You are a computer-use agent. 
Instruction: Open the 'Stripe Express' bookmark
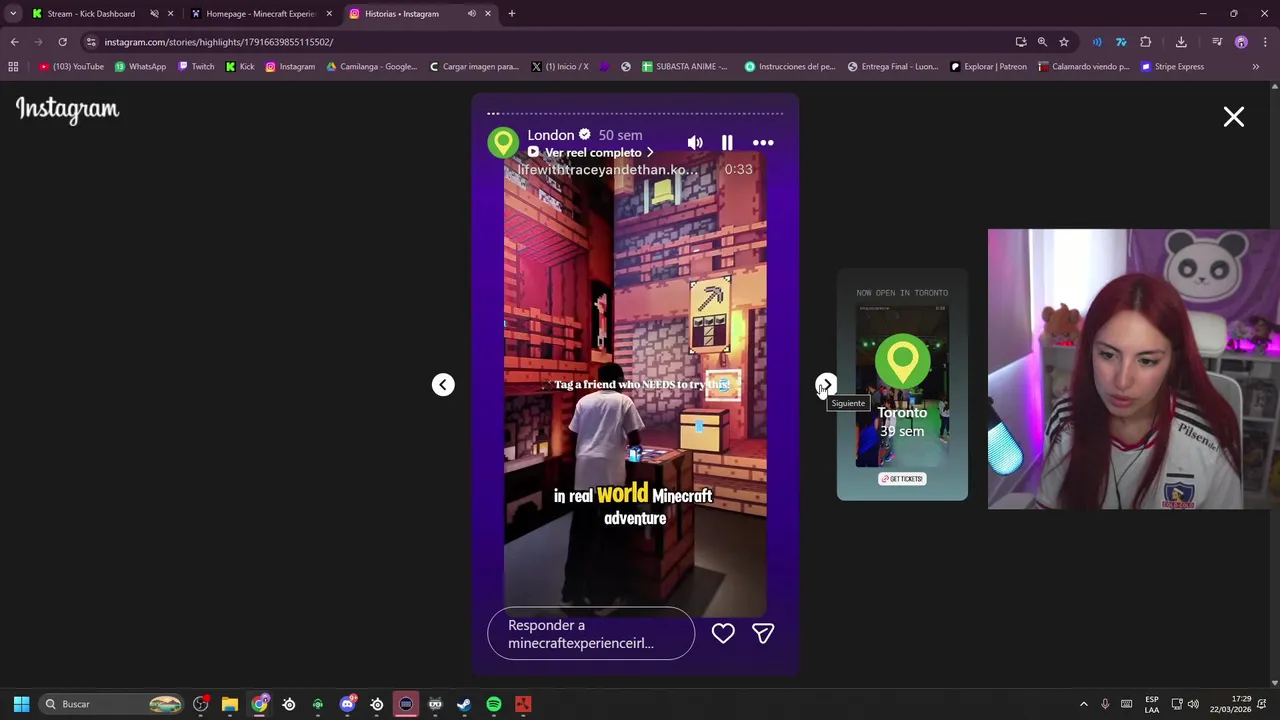(1172, 67)
